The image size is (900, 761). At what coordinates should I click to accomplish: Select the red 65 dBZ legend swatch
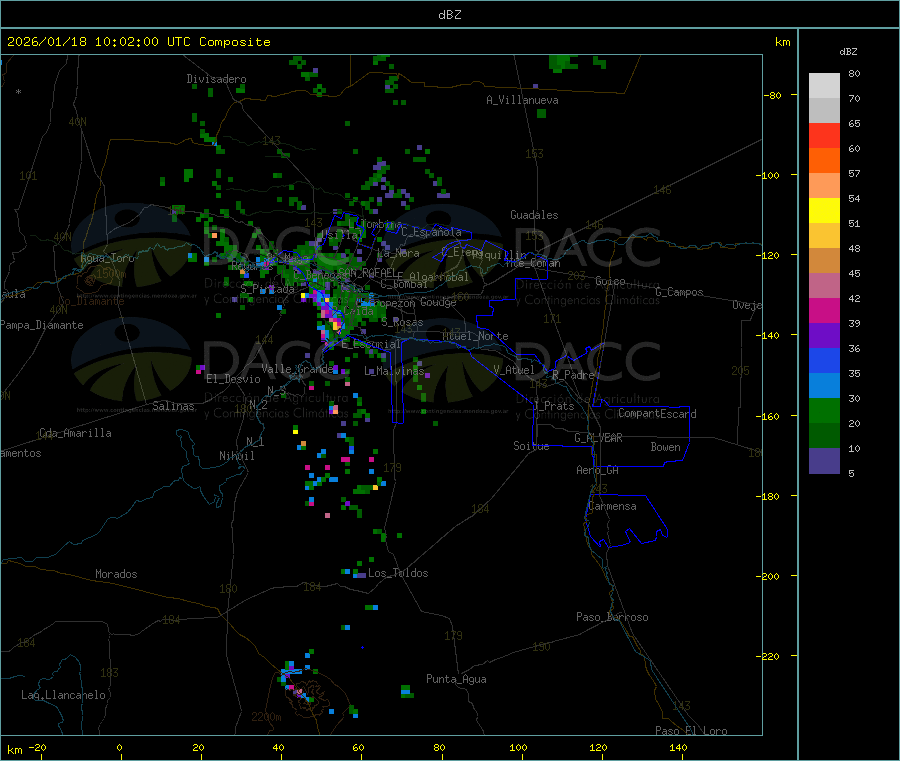click(x=824, y=135)
